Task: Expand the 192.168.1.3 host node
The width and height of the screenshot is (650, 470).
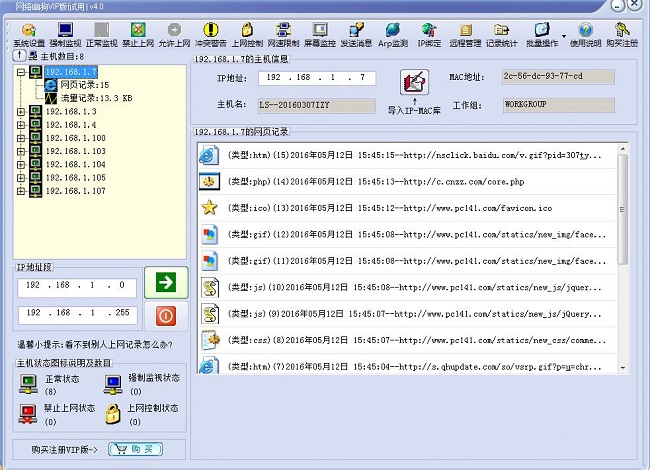Action: pos(21,111)
